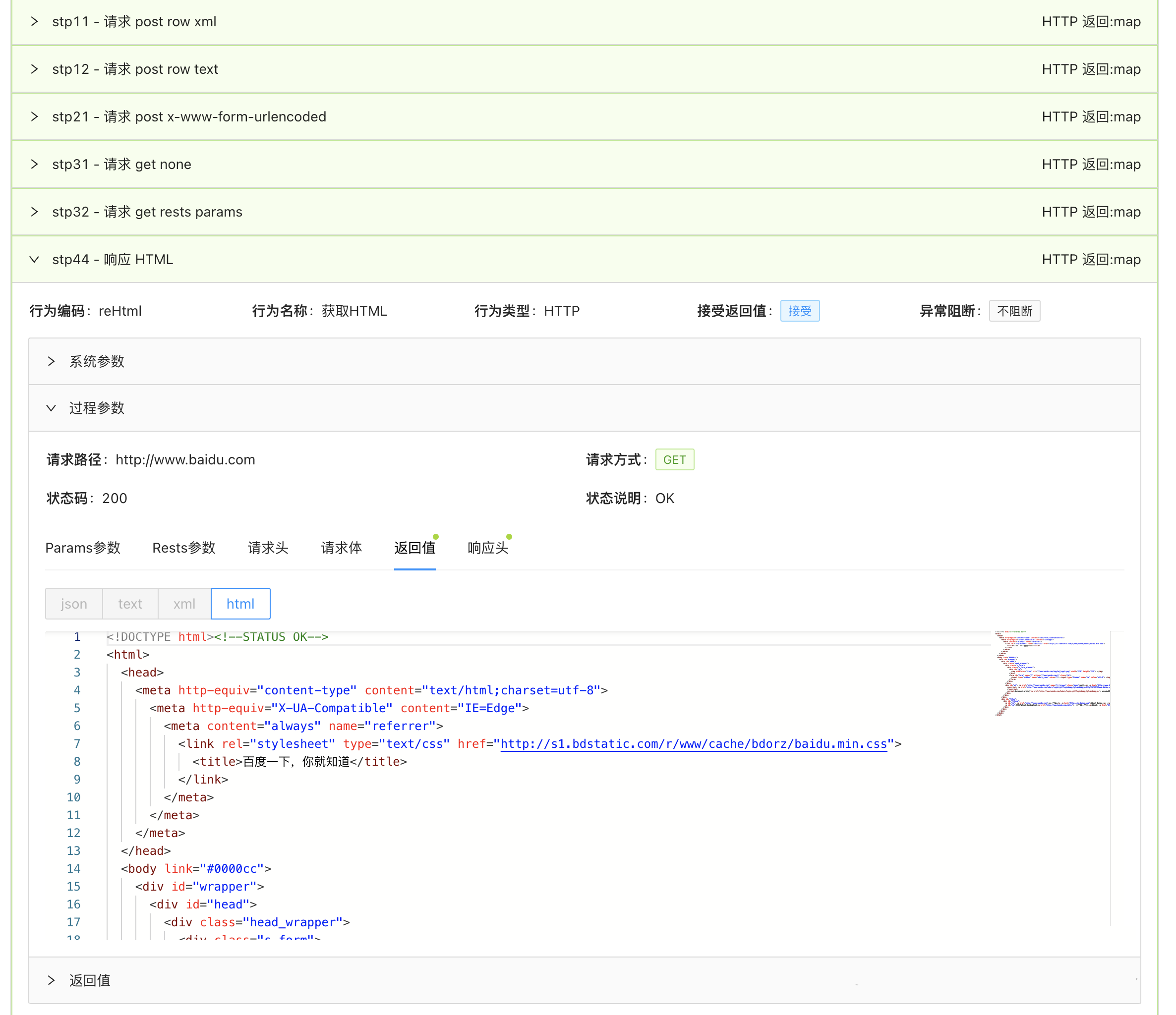This screenshot has width=1176, height=1015.
Task: Select xml format view
Action: (x=184, y=604)
